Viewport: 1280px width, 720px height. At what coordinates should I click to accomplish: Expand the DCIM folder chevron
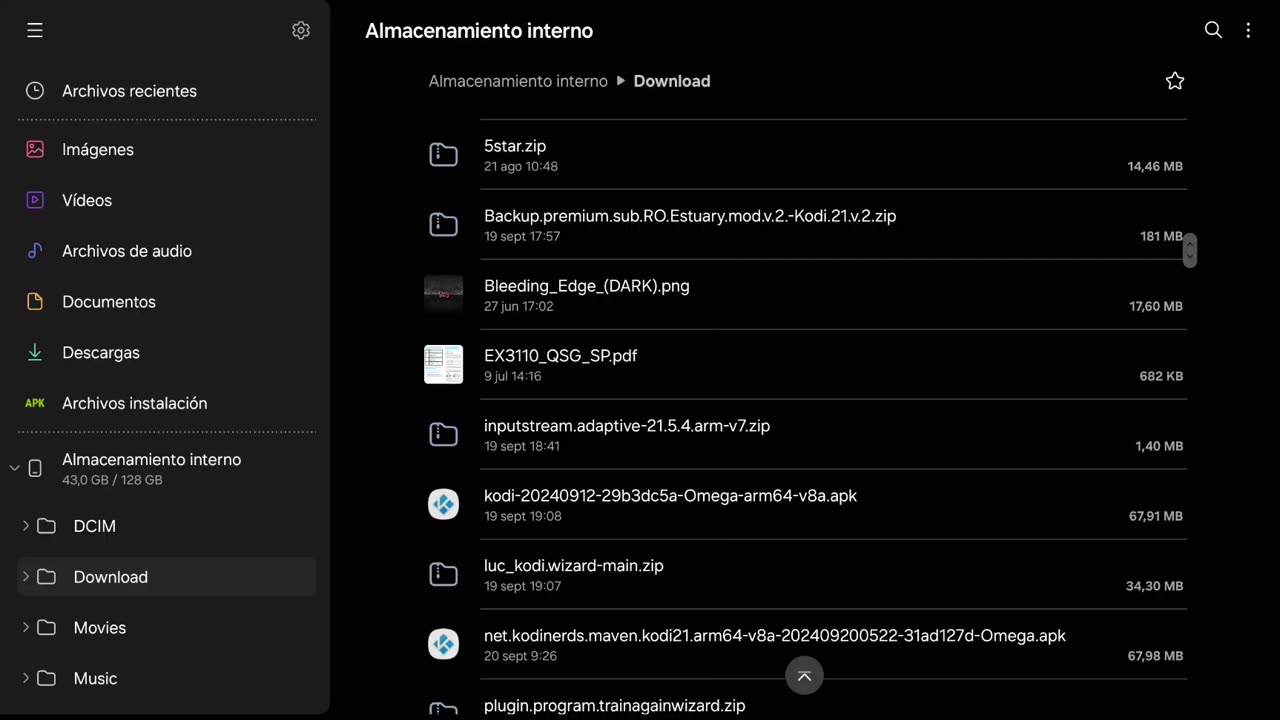26,526
